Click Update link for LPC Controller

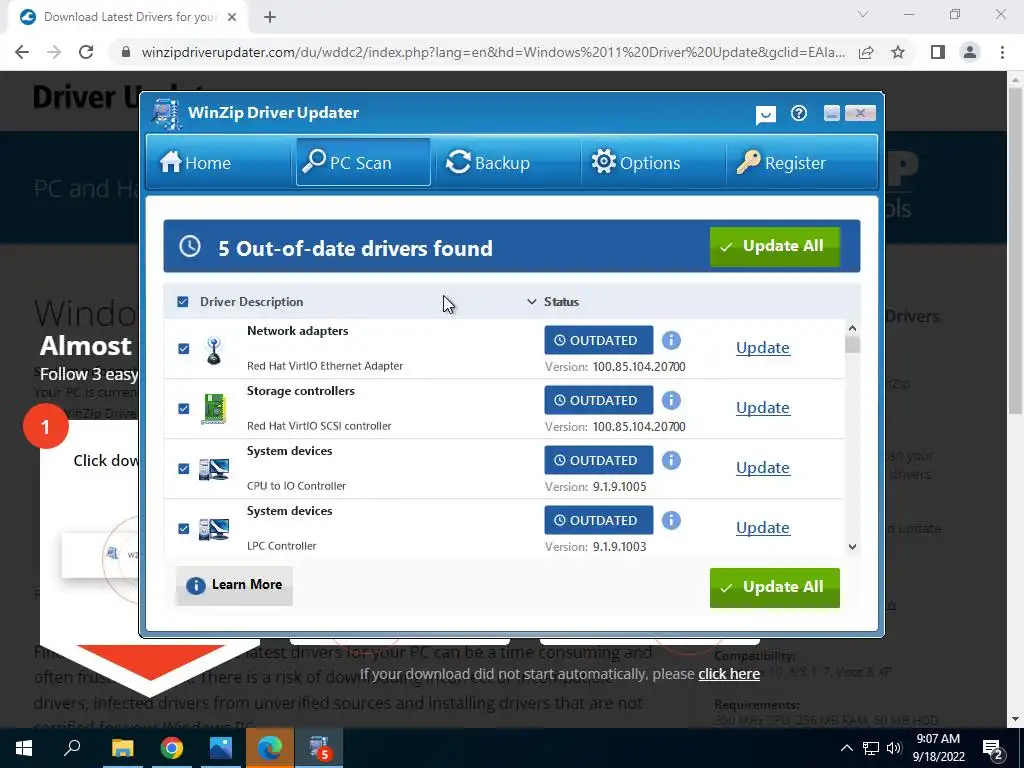(763, 528)
